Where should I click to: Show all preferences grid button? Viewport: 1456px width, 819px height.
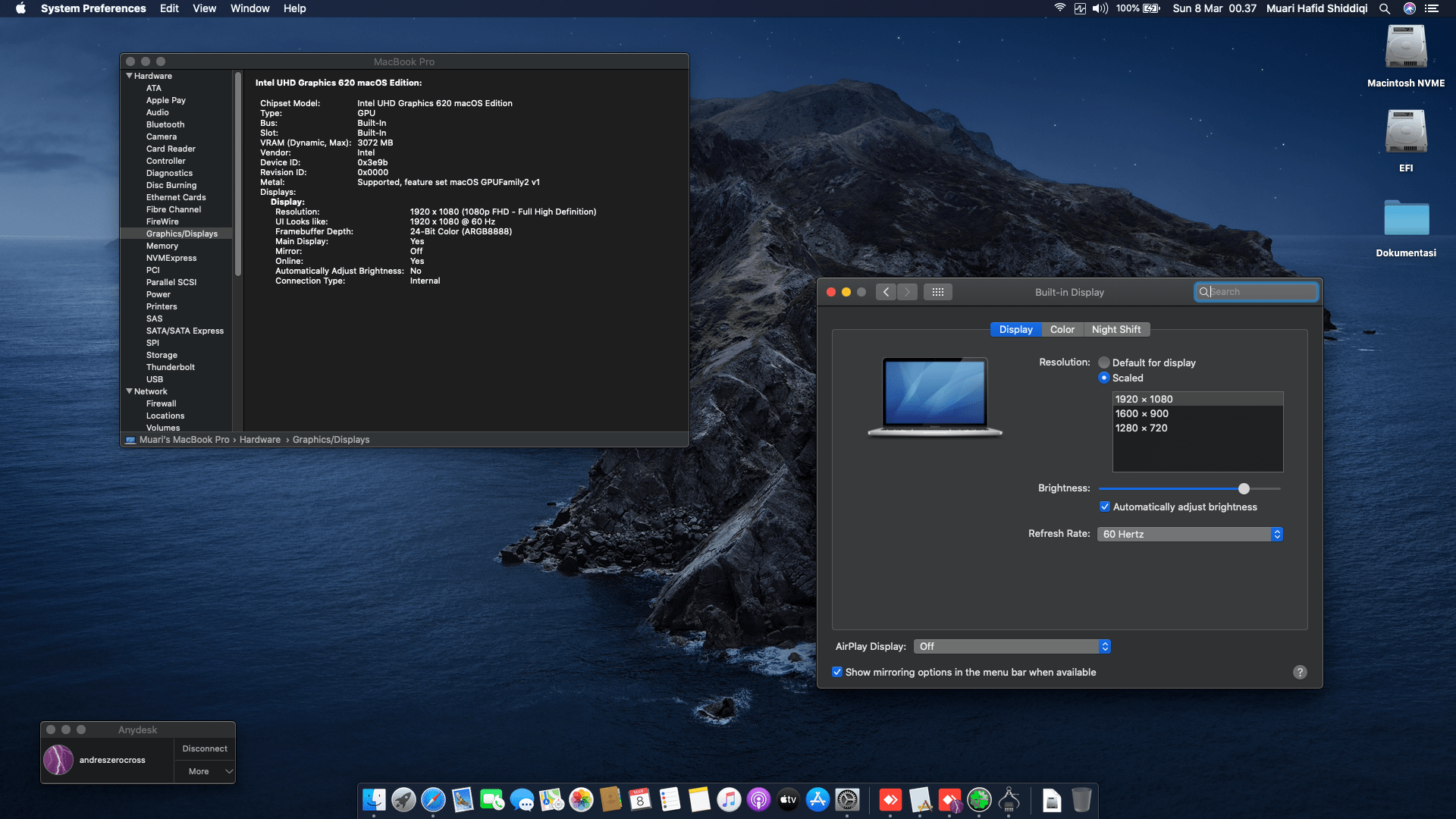938,292
